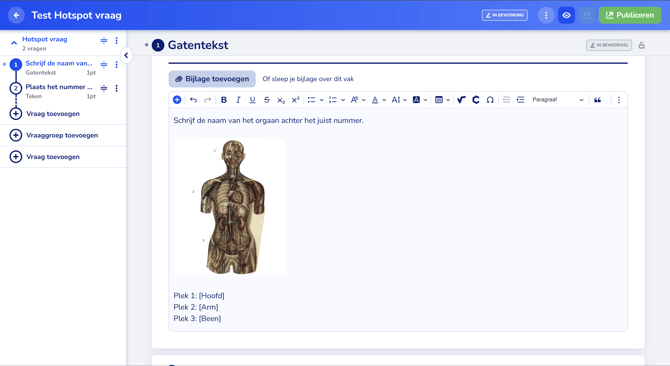Image resolution: width=670 pixels, height=366 pixels.
Task: Insert a bulleted list
Action: pyautogui.click(x=311, y=100)
